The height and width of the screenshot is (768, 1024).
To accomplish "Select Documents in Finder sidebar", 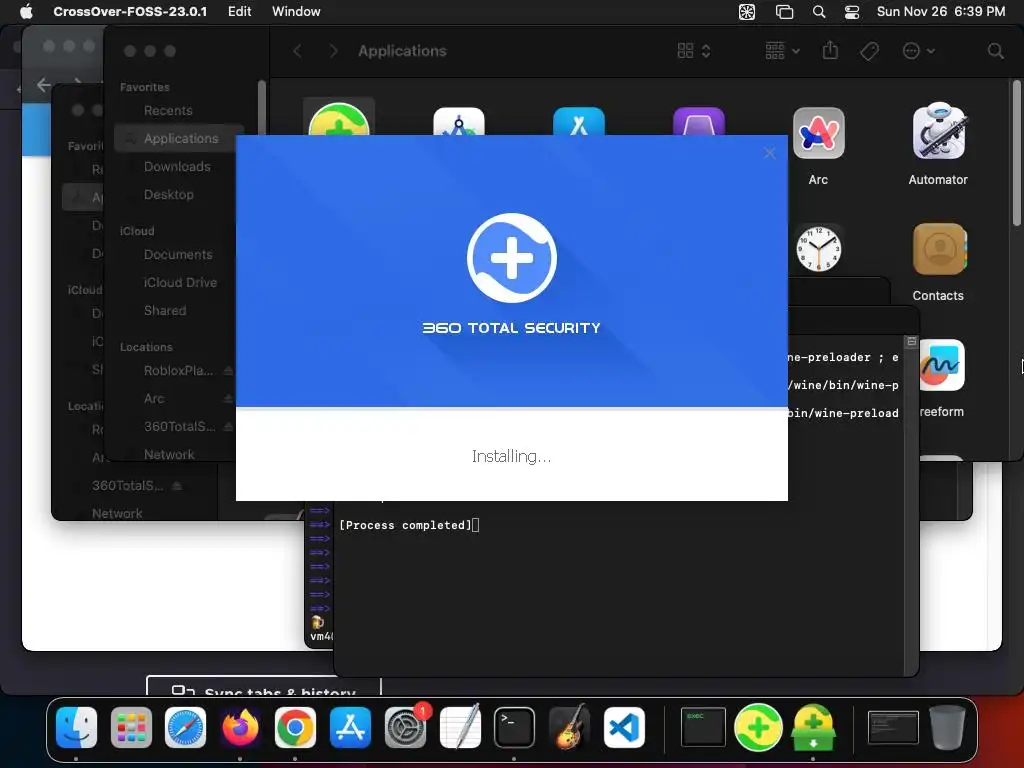I will 178,255.
